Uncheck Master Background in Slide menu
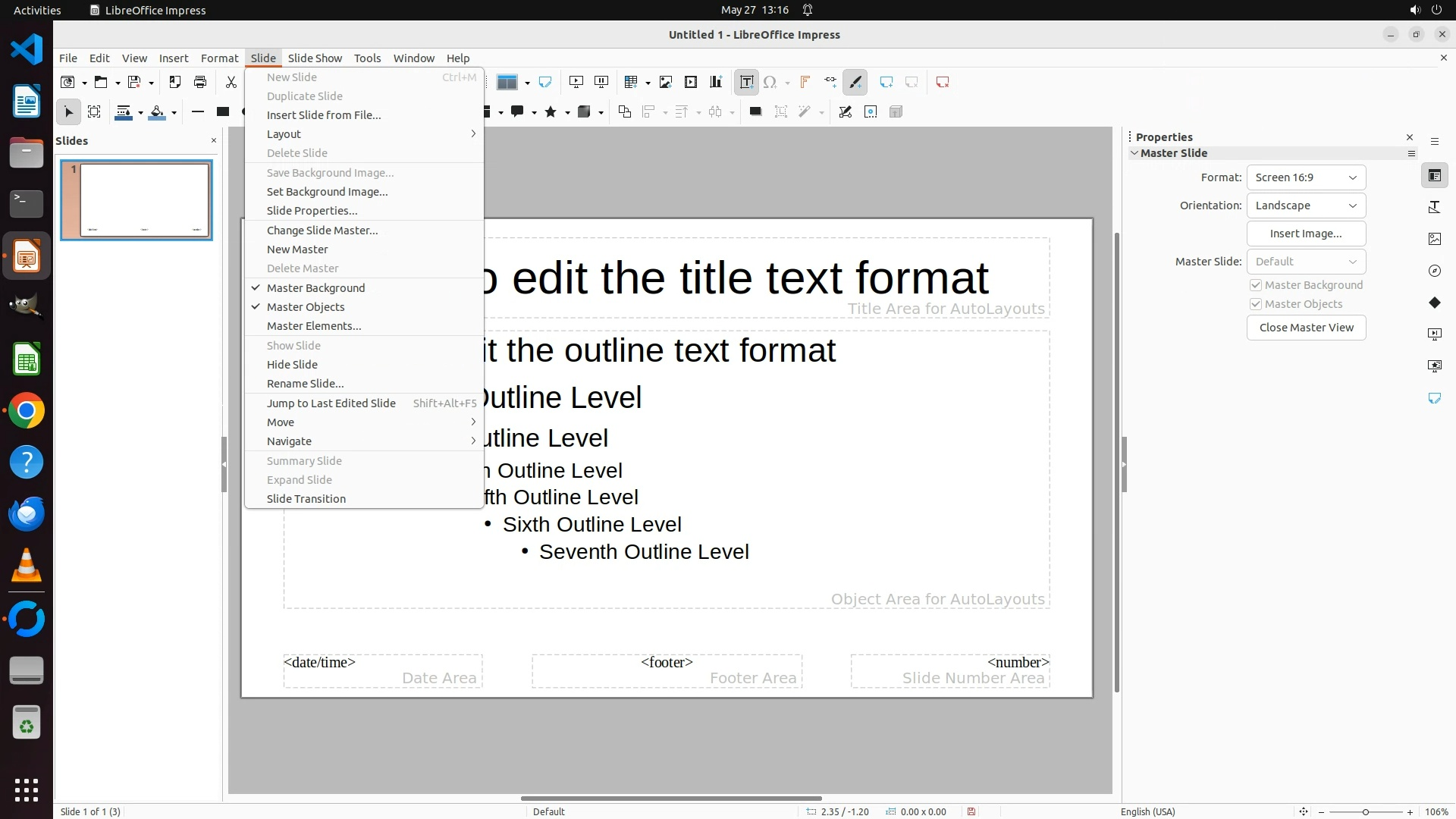Screen dimensions: 1456x819 click(x=315, y=288)
